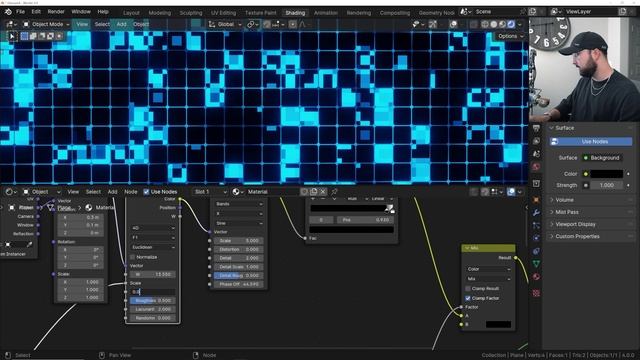Open the transform pivot point dropdown
The height and width of the screenshot is (360, 640).
pos(253,24)
